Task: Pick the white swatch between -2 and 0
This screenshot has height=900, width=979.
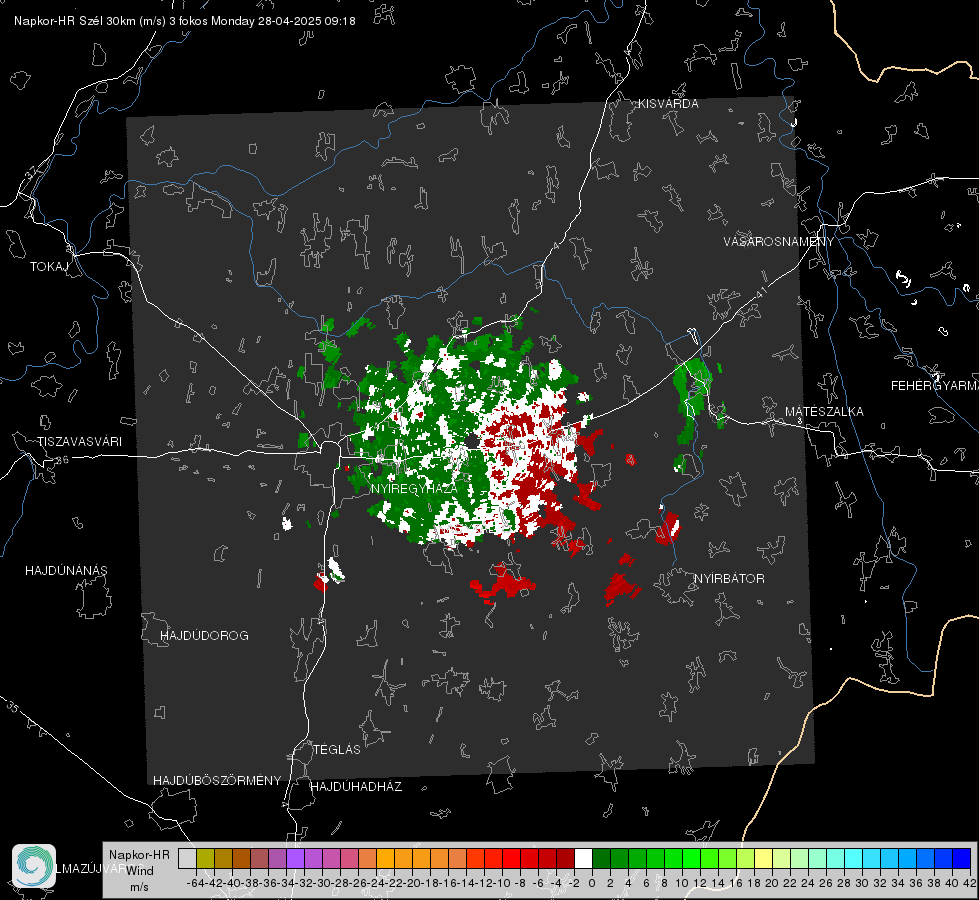Action: point(583,858)
